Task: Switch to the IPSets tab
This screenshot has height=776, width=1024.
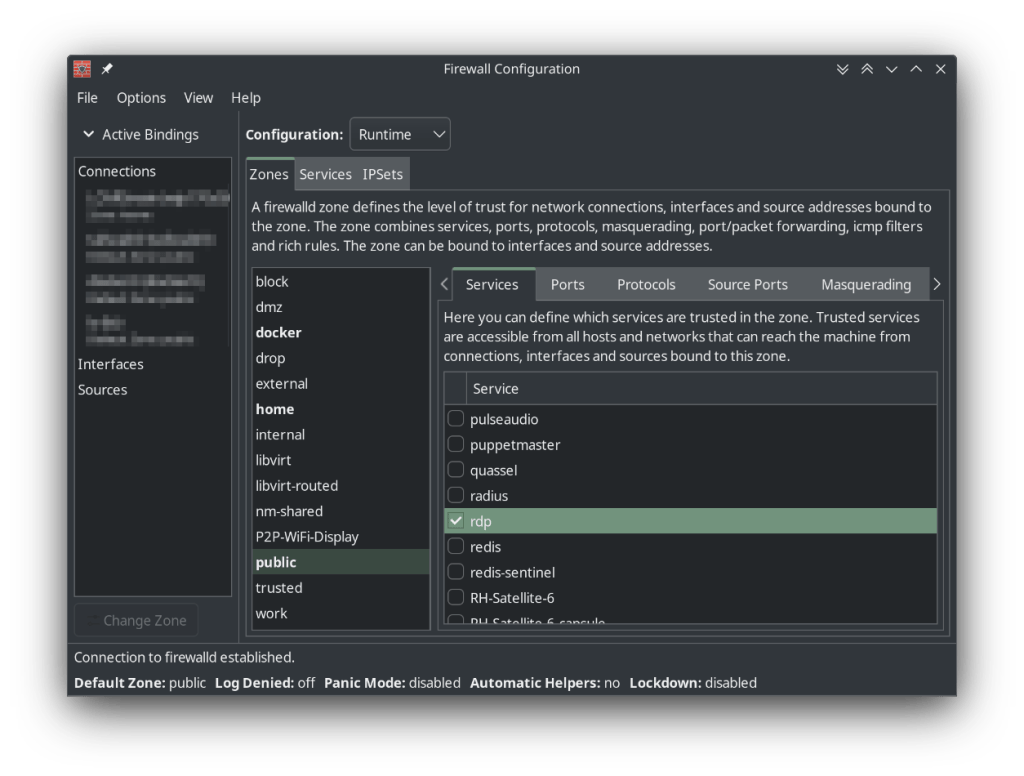Action: point(383,174)
